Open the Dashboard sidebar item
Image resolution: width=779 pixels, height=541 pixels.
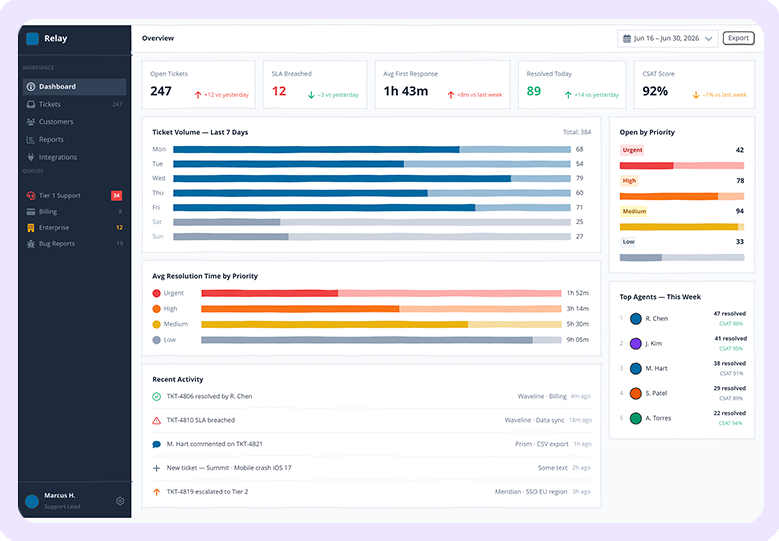click(74, 86)
